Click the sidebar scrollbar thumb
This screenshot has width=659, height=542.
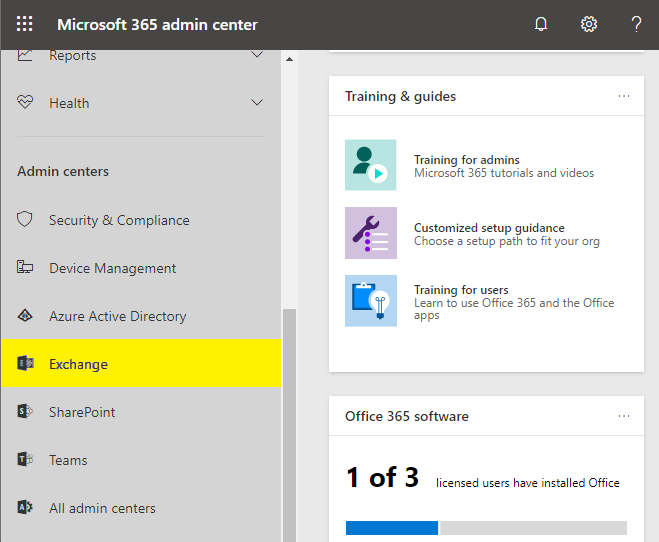[289, 425]
